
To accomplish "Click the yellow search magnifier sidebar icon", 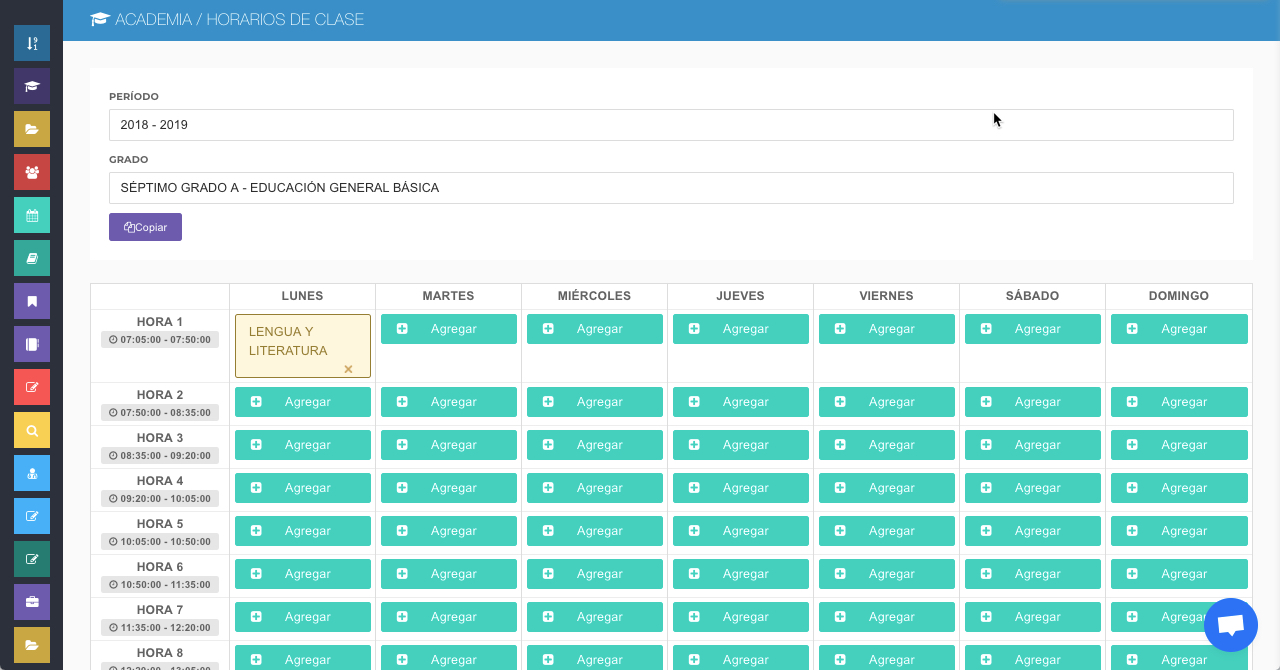I will 32,430.
